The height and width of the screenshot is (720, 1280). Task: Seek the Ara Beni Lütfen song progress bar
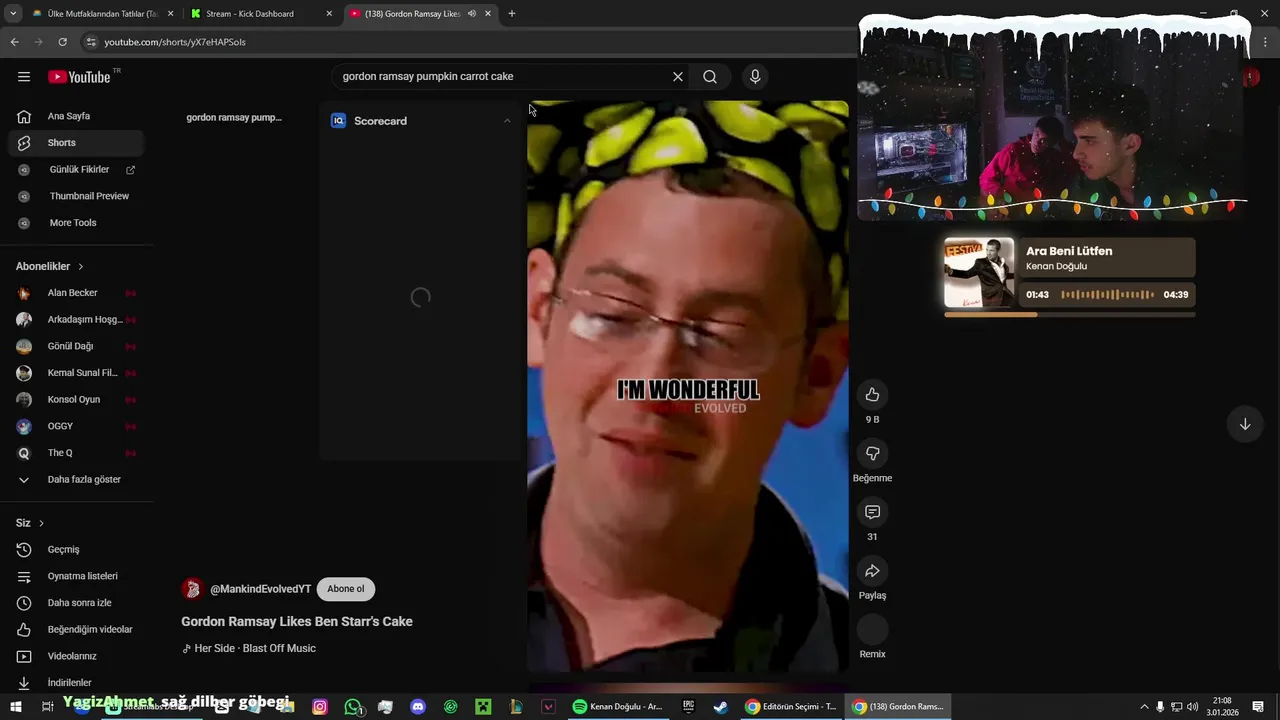tap(1069, 314)
